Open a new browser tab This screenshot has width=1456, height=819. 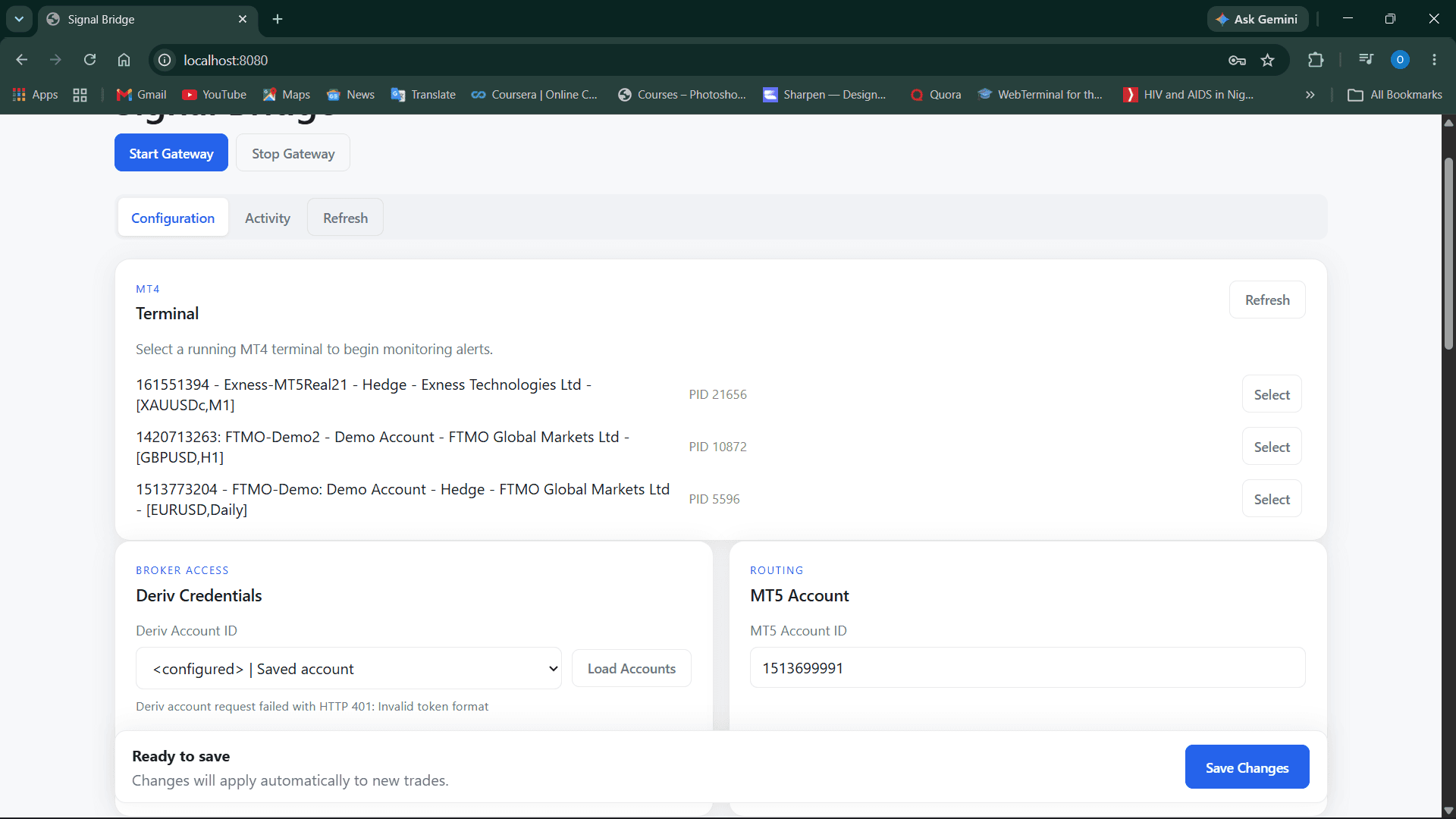pyautogui.click(x=278, y=19)
